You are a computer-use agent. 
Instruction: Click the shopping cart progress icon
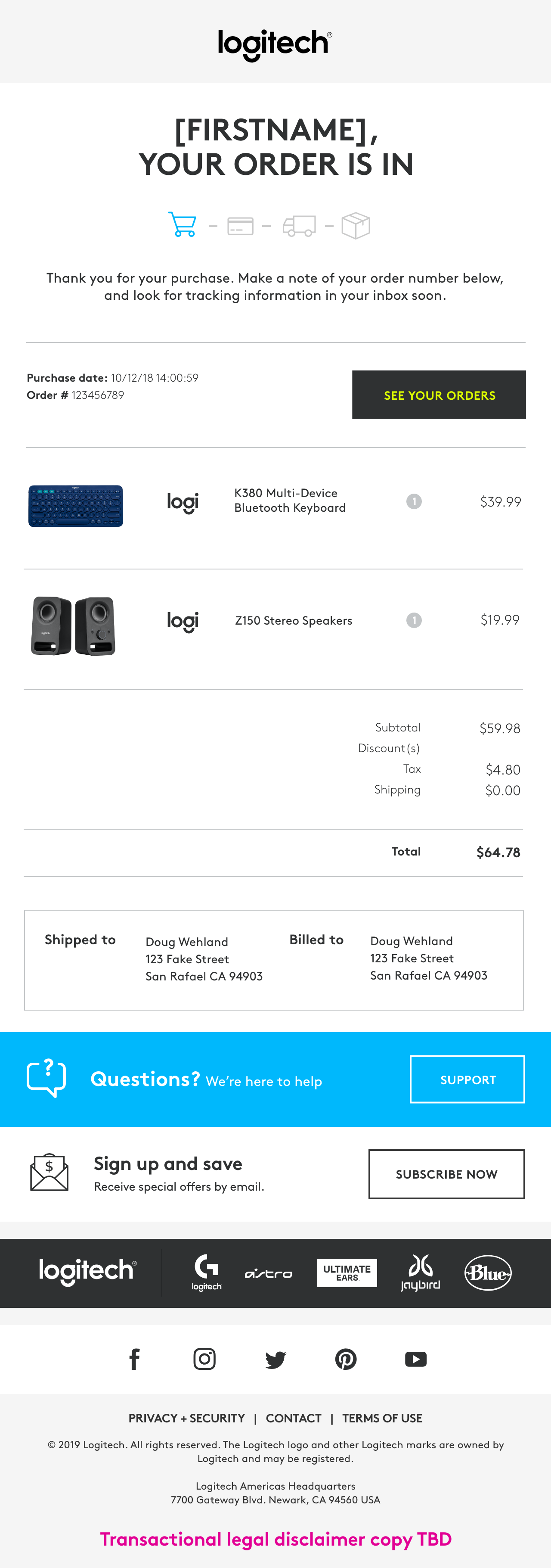(182, 224)
